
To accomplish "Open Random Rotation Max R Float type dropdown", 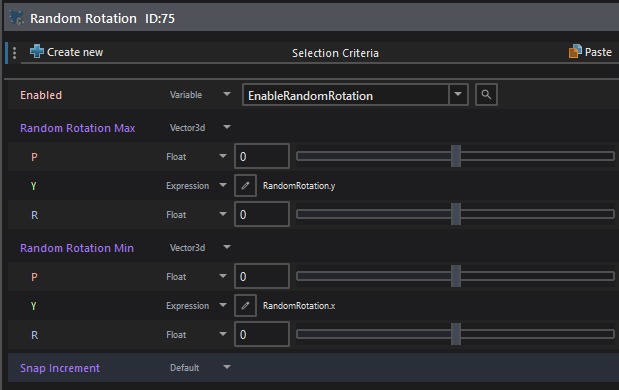I will [x=223, y=214].
